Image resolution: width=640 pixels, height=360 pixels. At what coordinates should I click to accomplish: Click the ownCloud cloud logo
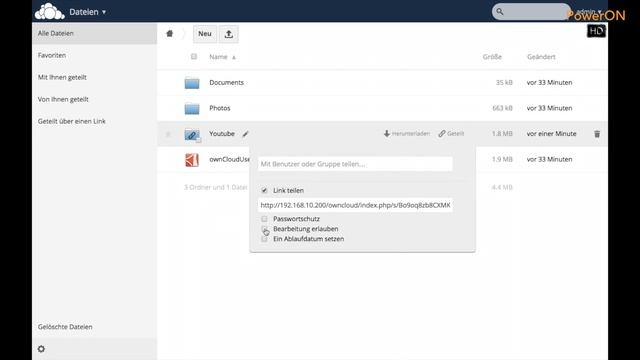coord(49,11)
